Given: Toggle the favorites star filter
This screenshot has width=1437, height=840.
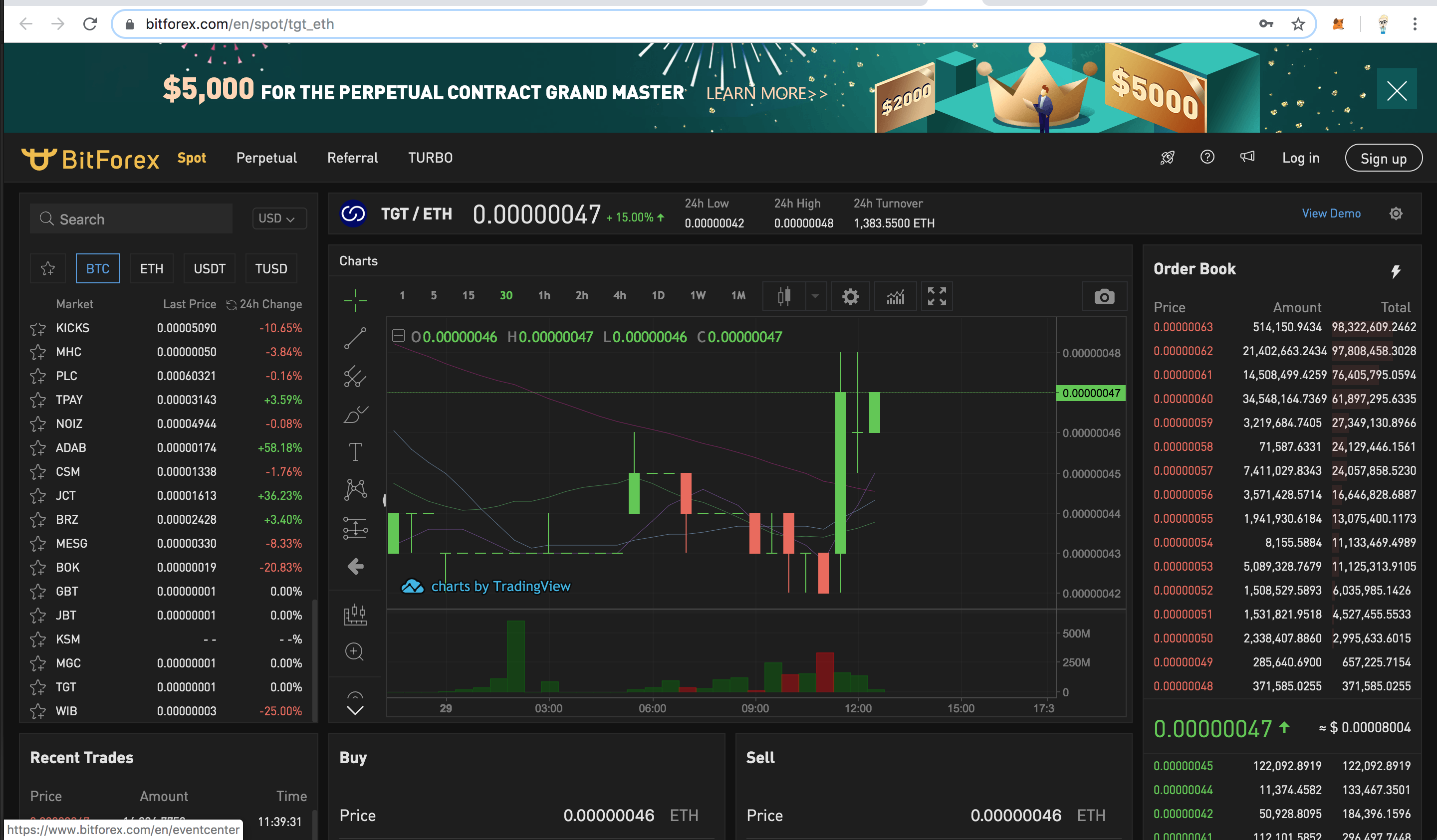Looking at the screenshot, I should coord(48,268).
